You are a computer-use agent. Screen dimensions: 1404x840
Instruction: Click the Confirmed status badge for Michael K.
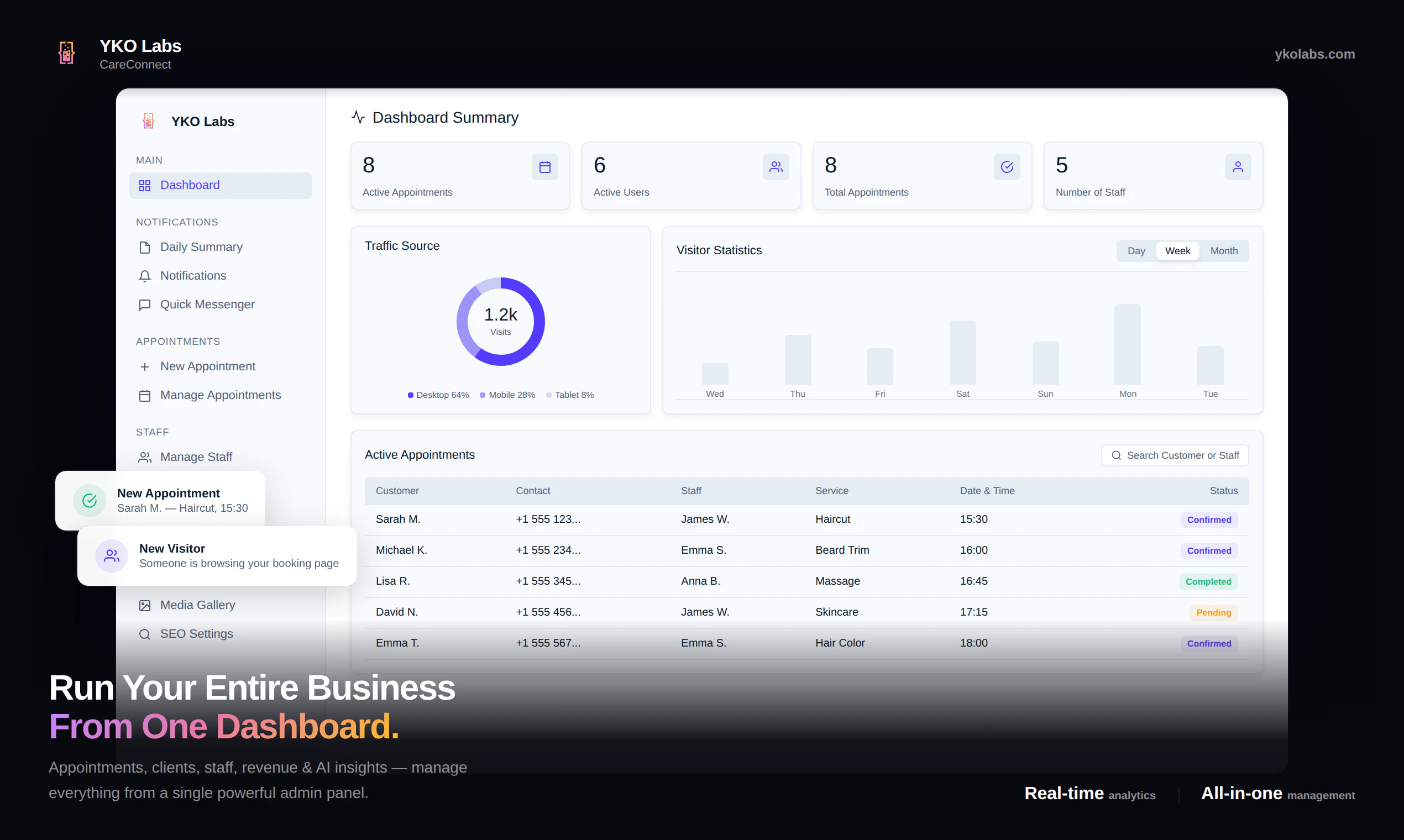click(1209, 551)
